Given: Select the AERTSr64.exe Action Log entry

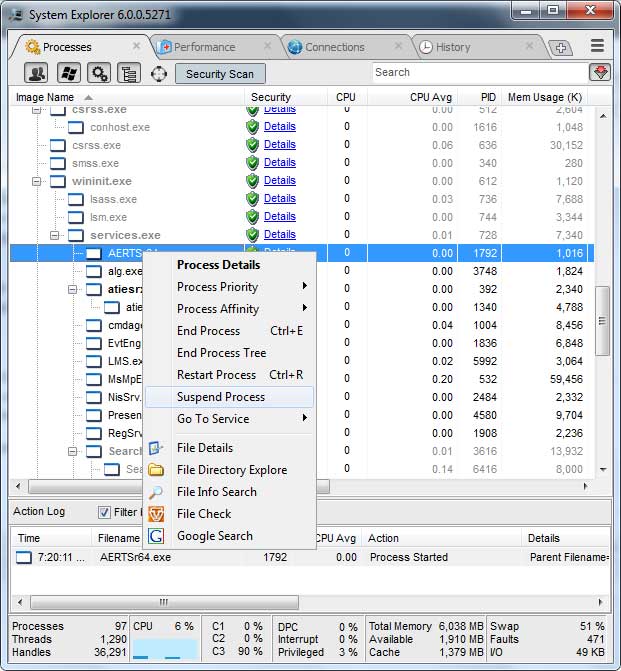Looking at the screenshot, I should pos(310,557).
